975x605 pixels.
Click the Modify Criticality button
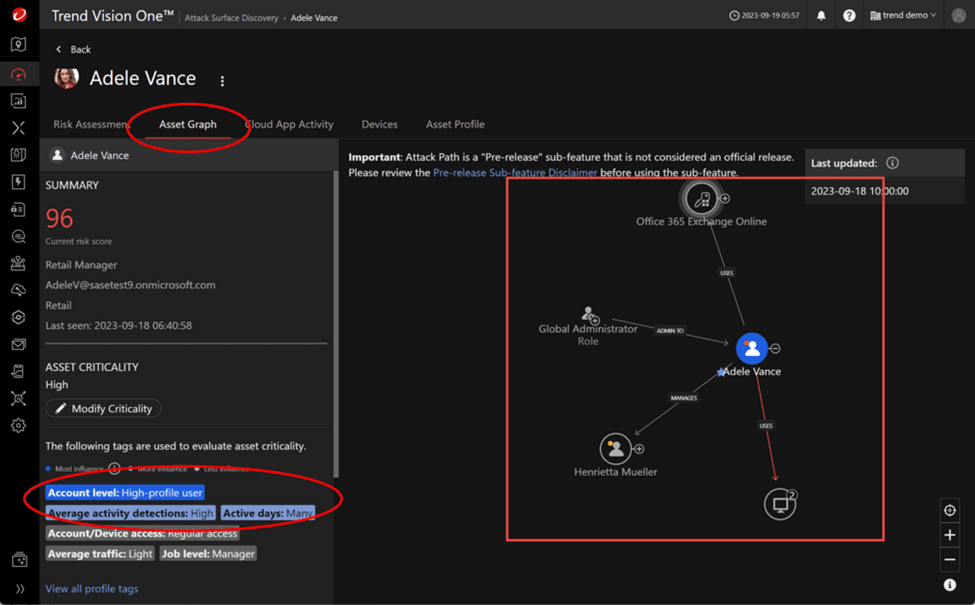(103, 409)
